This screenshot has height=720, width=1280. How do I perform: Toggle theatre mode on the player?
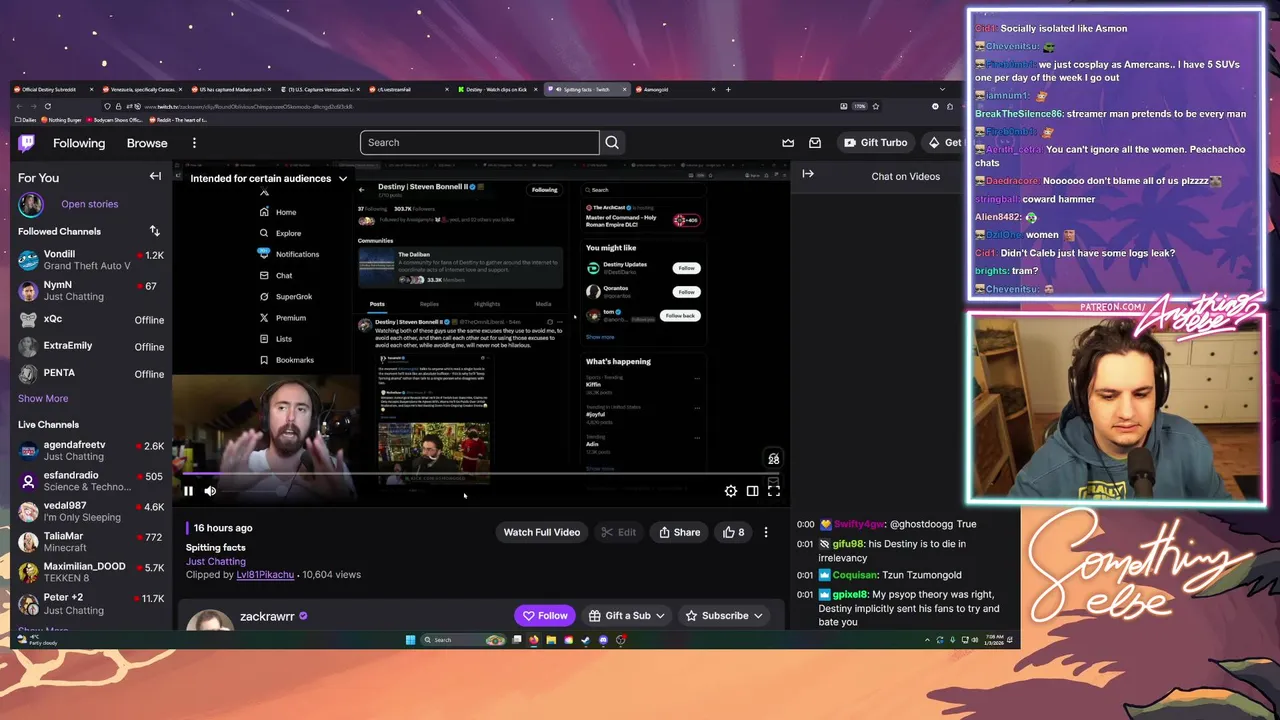(752, 491)
